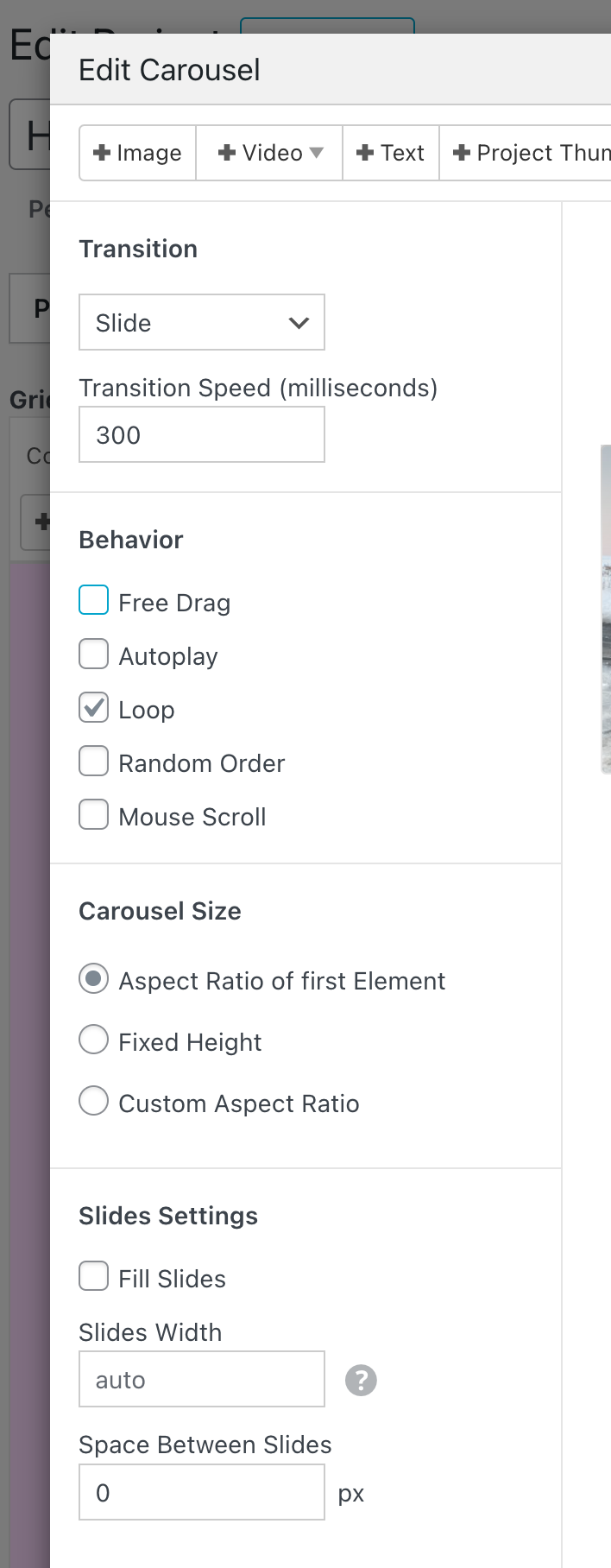The height and width of the screenshot is (1568, 611).
Task: Edit the Transition Speed value
Action: pos(201,434)
